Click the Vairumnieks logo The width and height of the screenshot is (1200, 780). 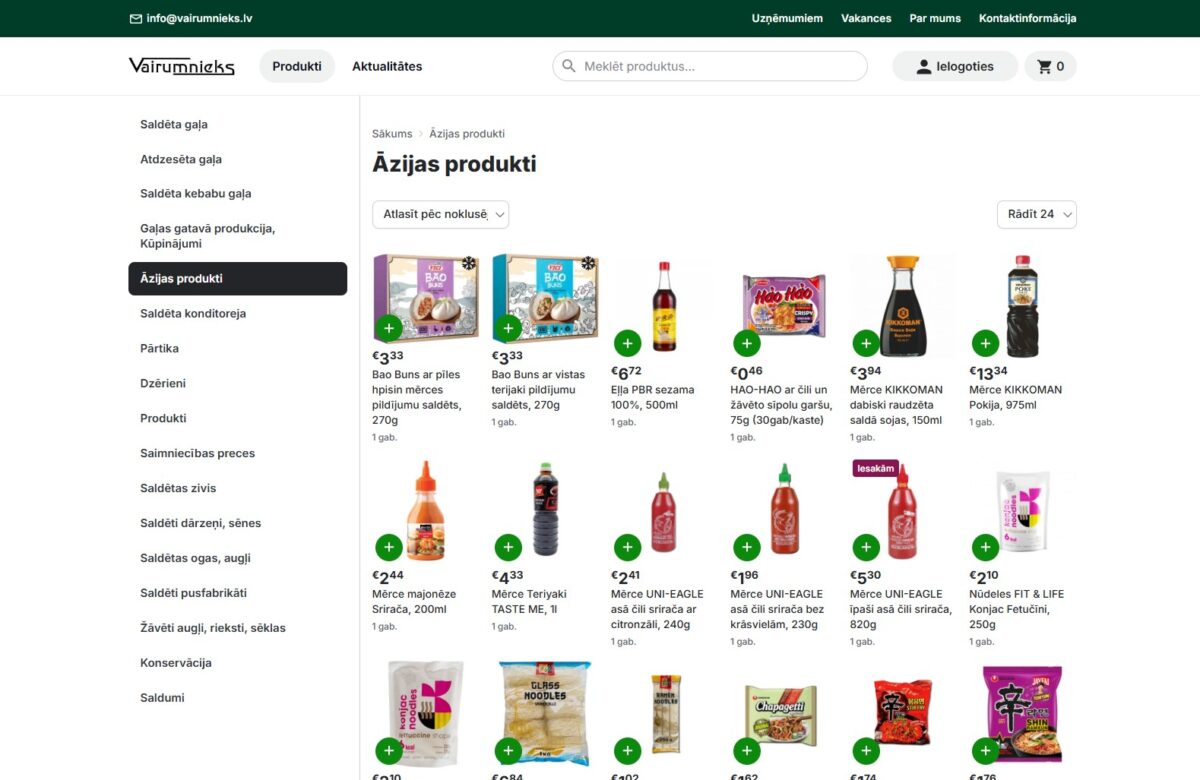coord(180,65)
